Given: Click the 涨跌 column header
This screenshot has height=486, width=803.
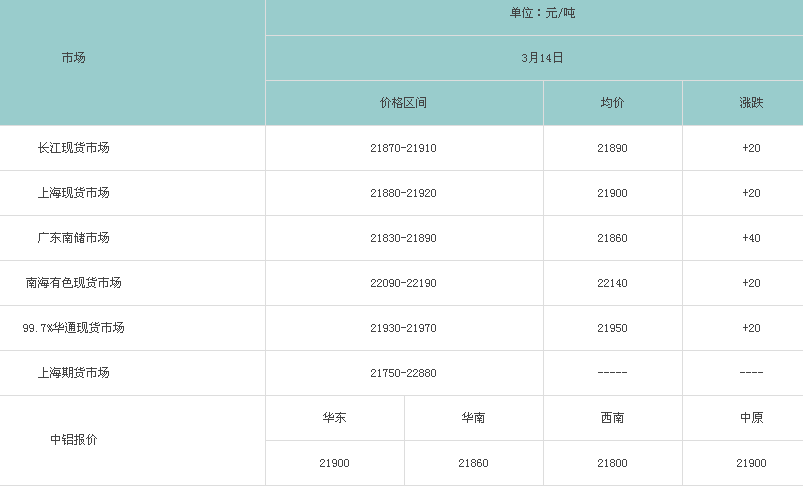Looking at the screenshot, I should click(751, 103).
